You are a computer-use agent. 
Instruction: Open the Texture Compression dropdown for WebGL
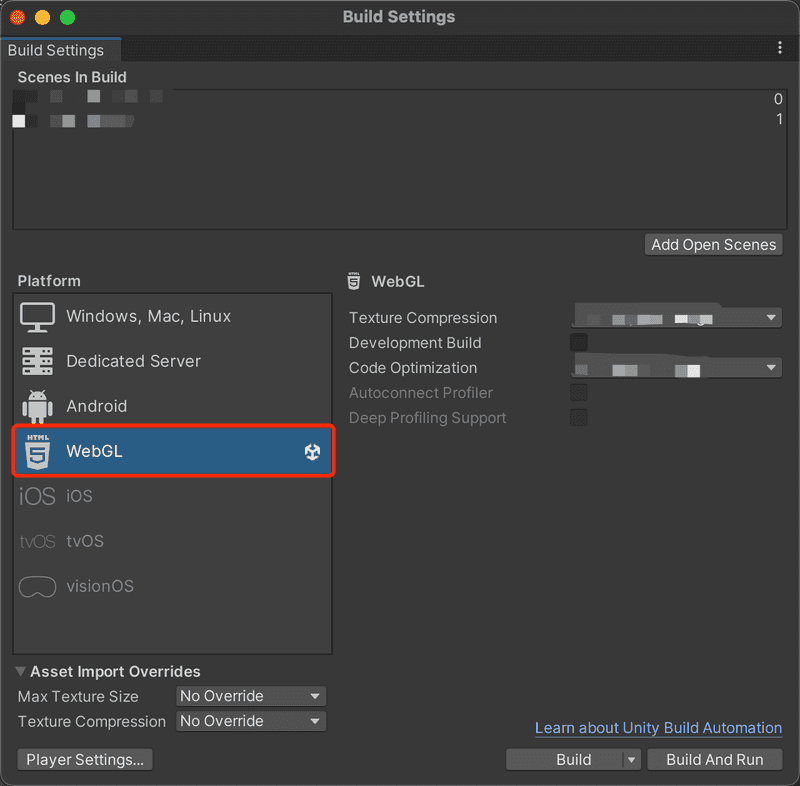[676, 316]
